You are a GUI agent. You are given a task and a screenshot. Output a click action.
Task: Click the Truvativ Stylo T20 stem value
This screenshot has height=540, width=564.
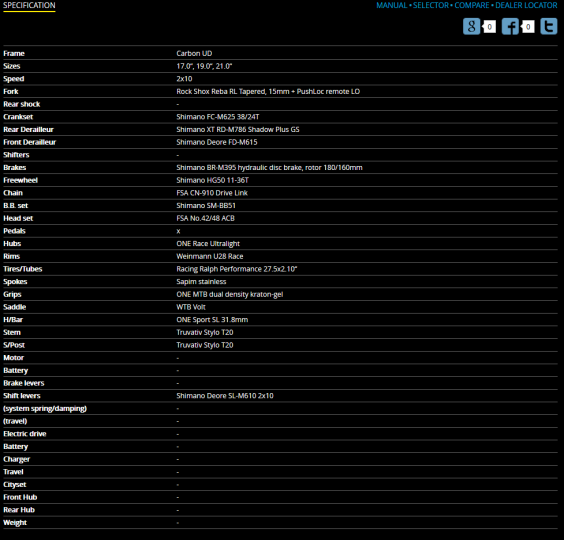point(205,332)
